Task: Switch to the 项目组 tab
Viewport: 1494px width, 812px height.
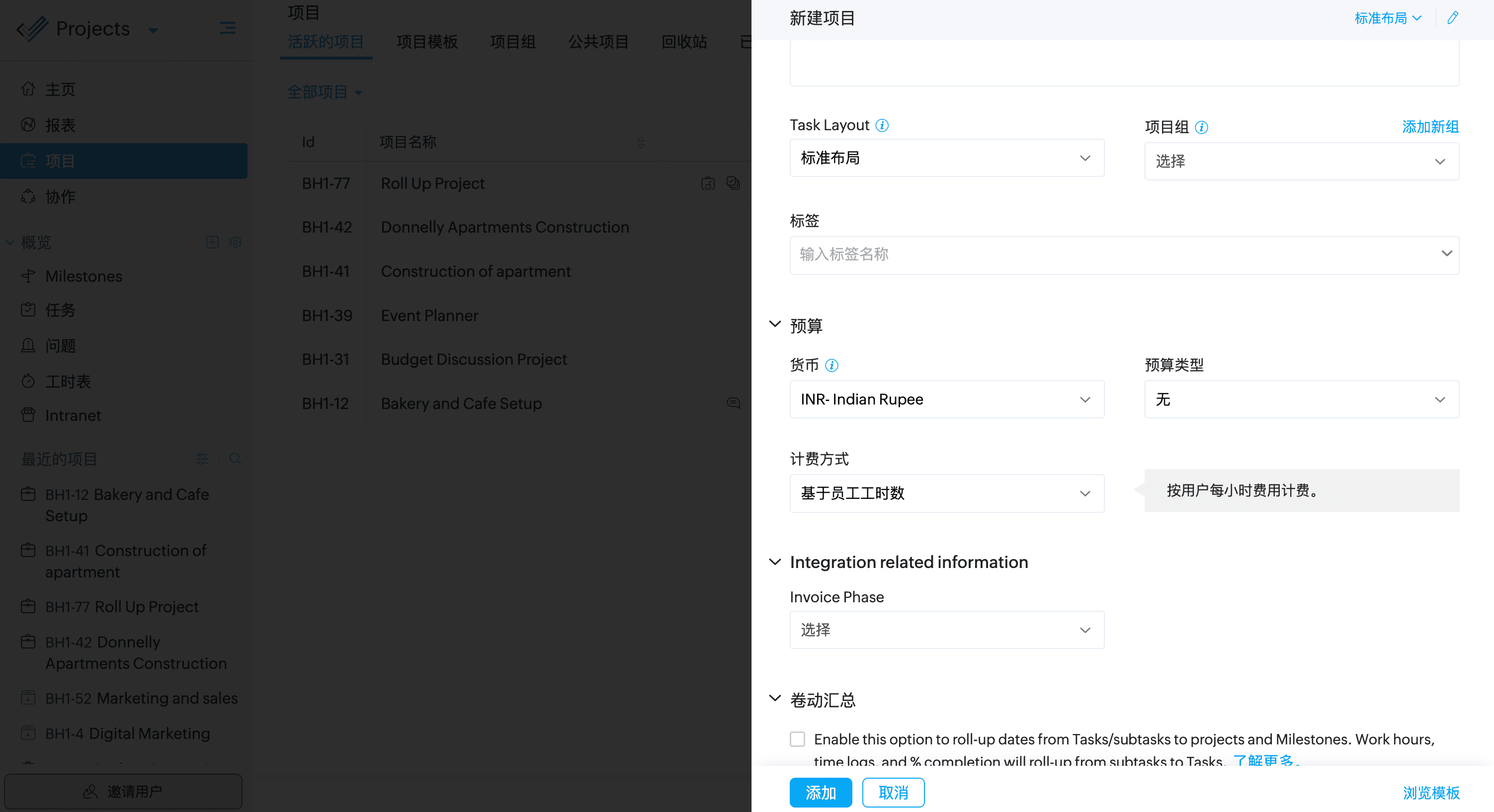Action: click(512, 42)
